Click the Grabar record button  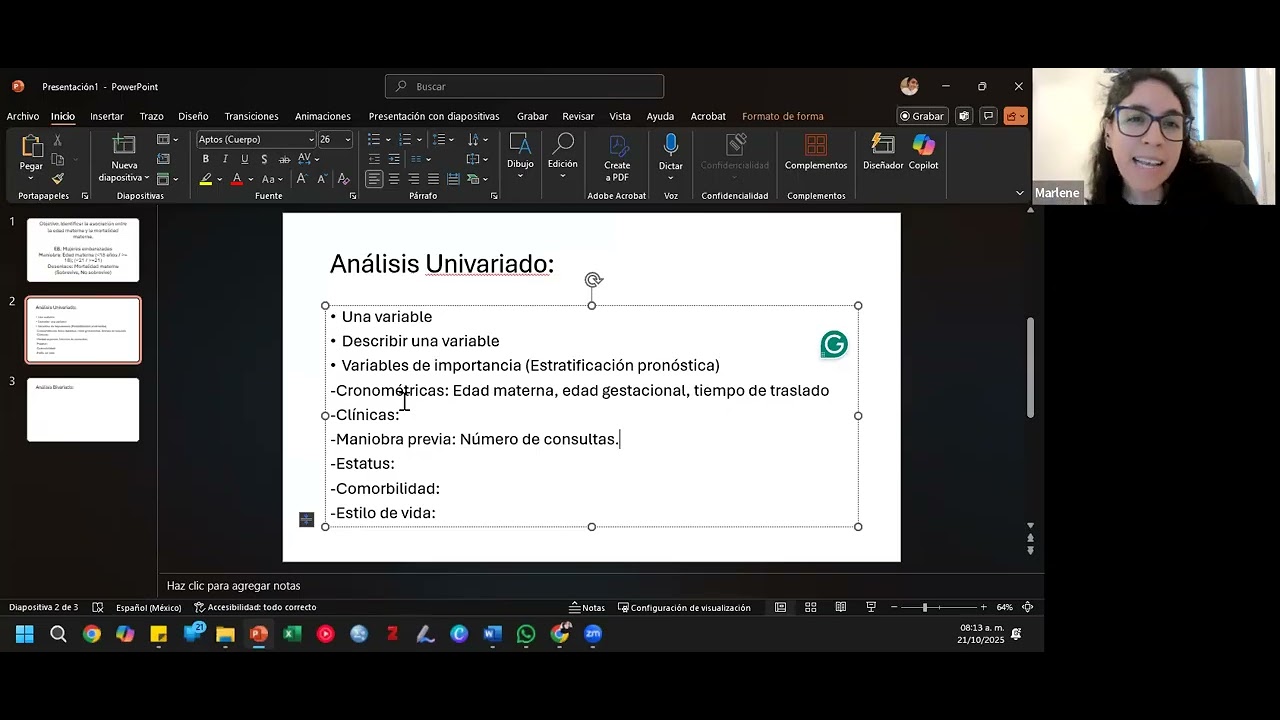tap(922, 116)
